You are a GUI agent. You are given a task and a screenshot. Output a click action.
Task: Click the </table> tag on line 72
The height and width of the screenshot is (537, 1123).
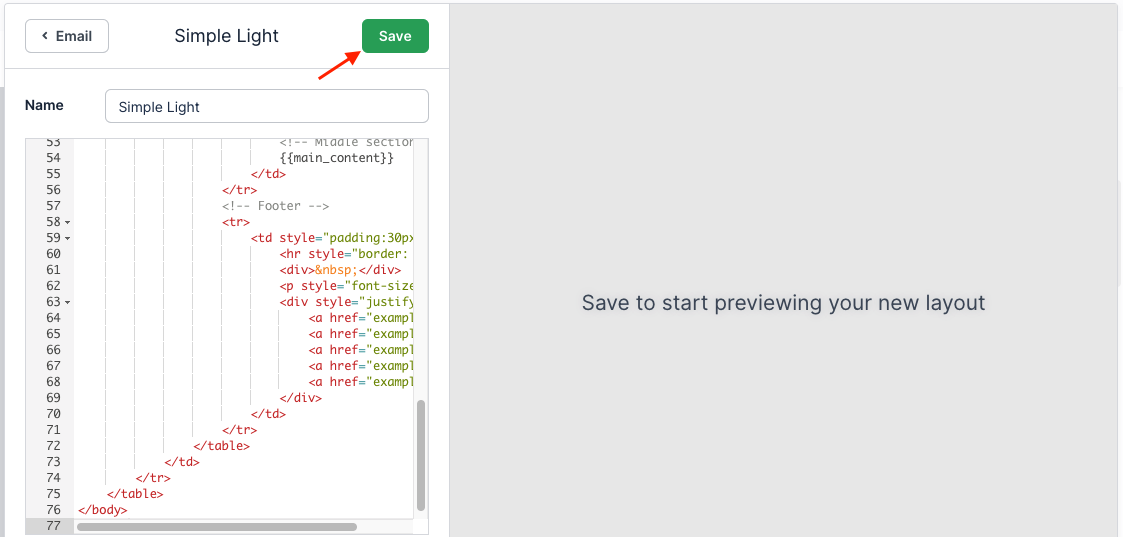pos(221,445)
